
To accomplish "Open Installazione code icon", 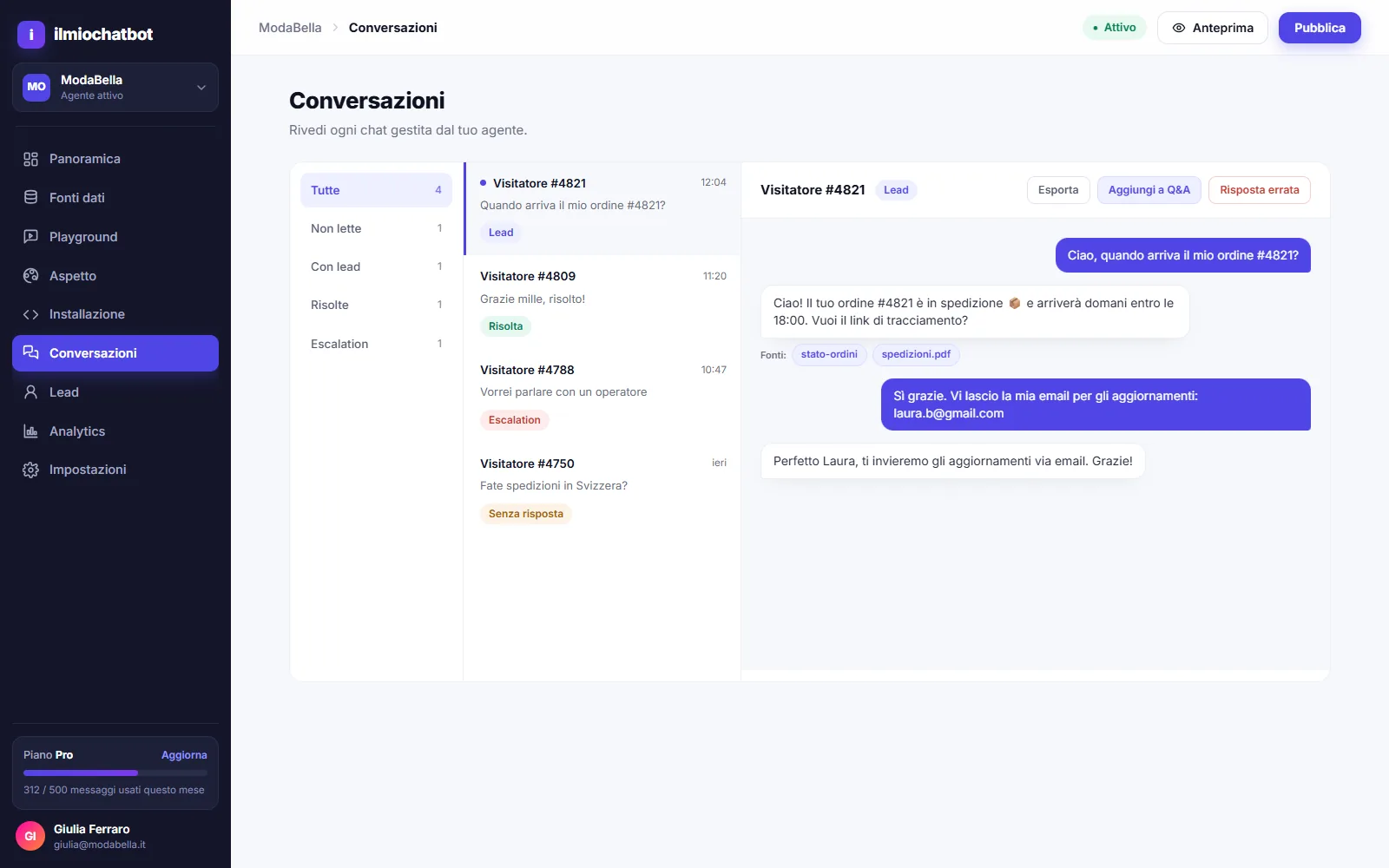I will (31, 314).
